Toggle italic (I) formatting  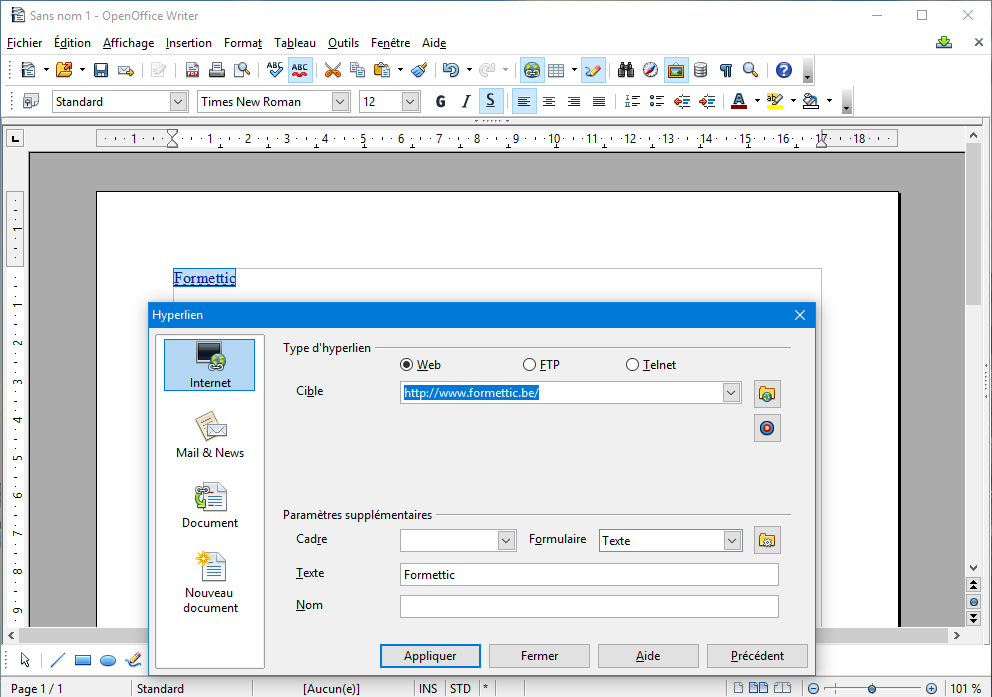pyautogui.click(x=466, y=101)
